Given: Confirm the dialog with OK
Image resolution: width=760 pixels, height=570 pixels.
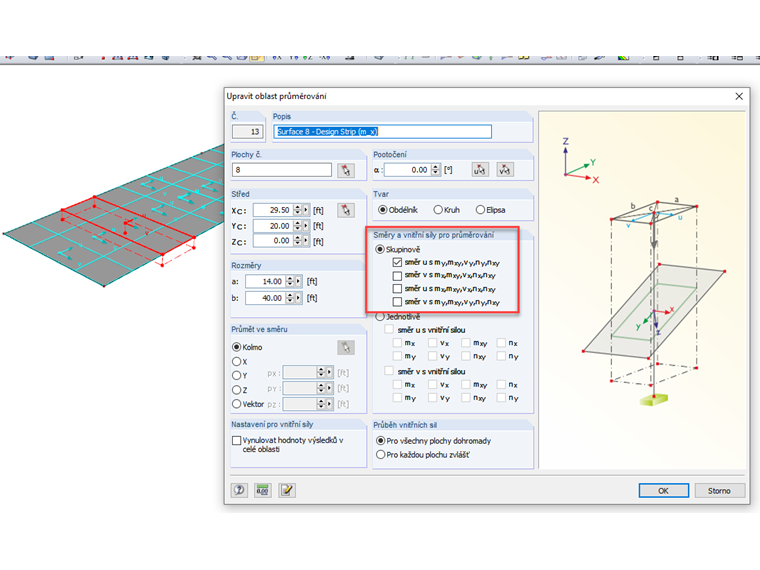Looking at the screenshot, I should click(x=663, y=491).
